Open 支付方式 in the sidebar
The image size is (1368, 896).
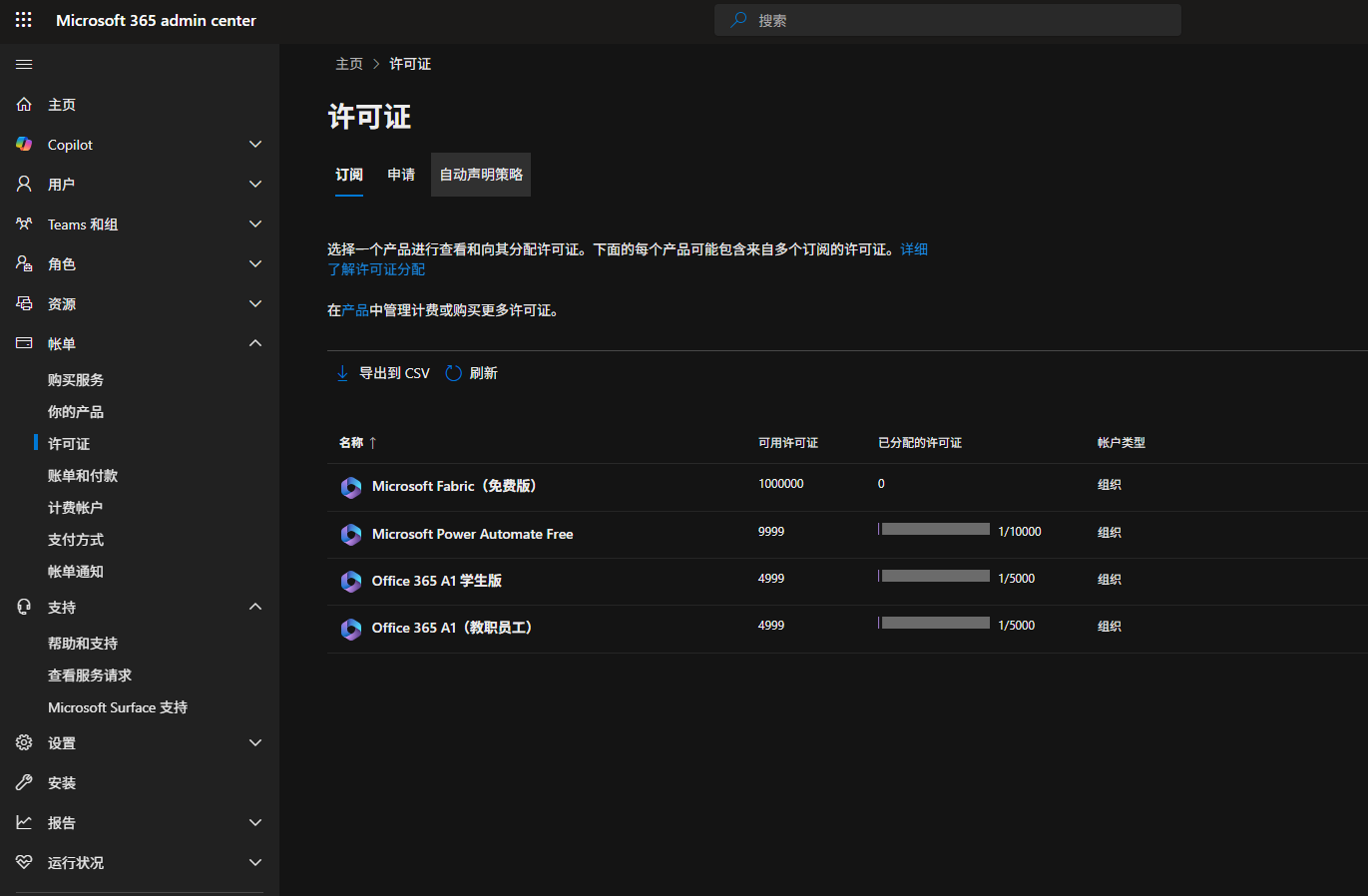(76, 540)
